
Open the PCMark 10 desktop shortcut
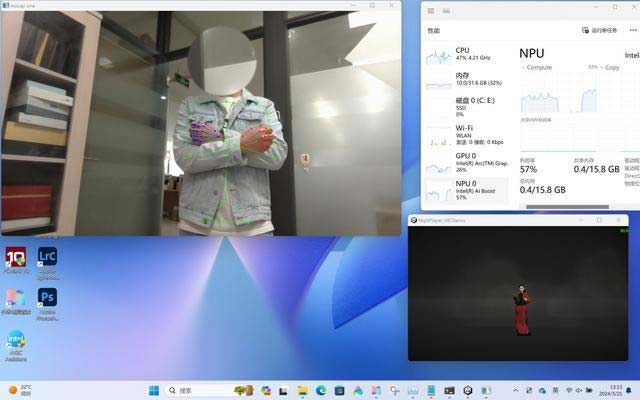(x=15, y=258)
